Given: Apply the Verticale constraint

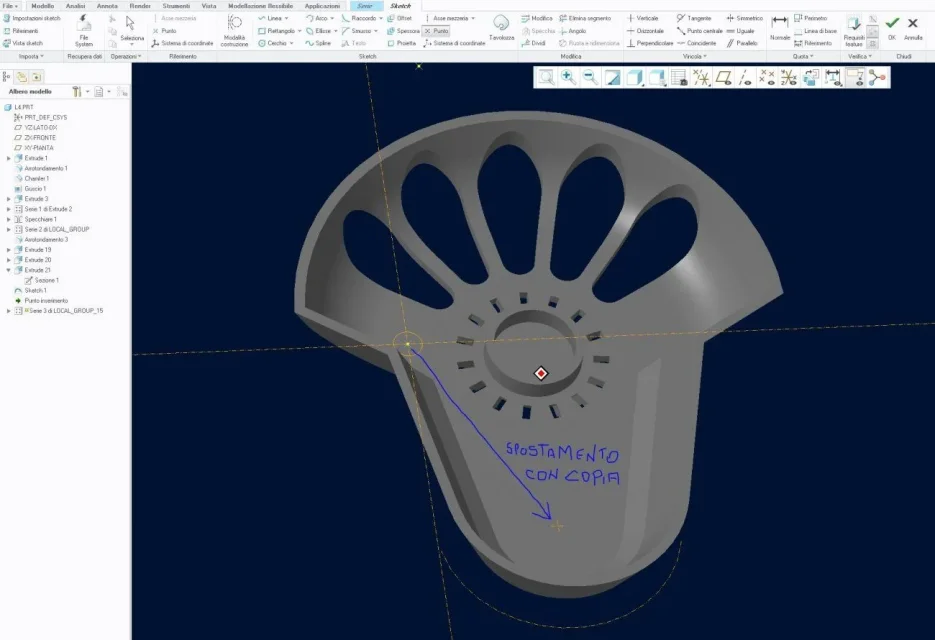Looking at the screenshot, I should tap(642, 18).
